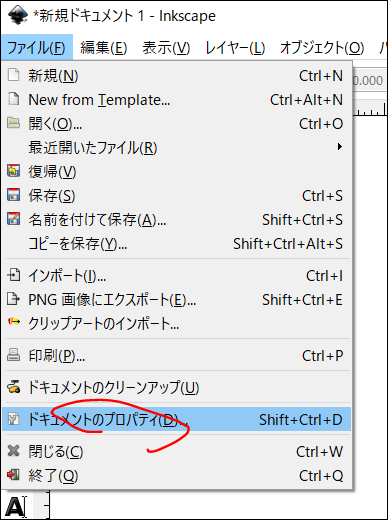This screenshot has width=388, height=520.
Task: Click the Inkscape logo in title bar
Action: tap(17, 15)
